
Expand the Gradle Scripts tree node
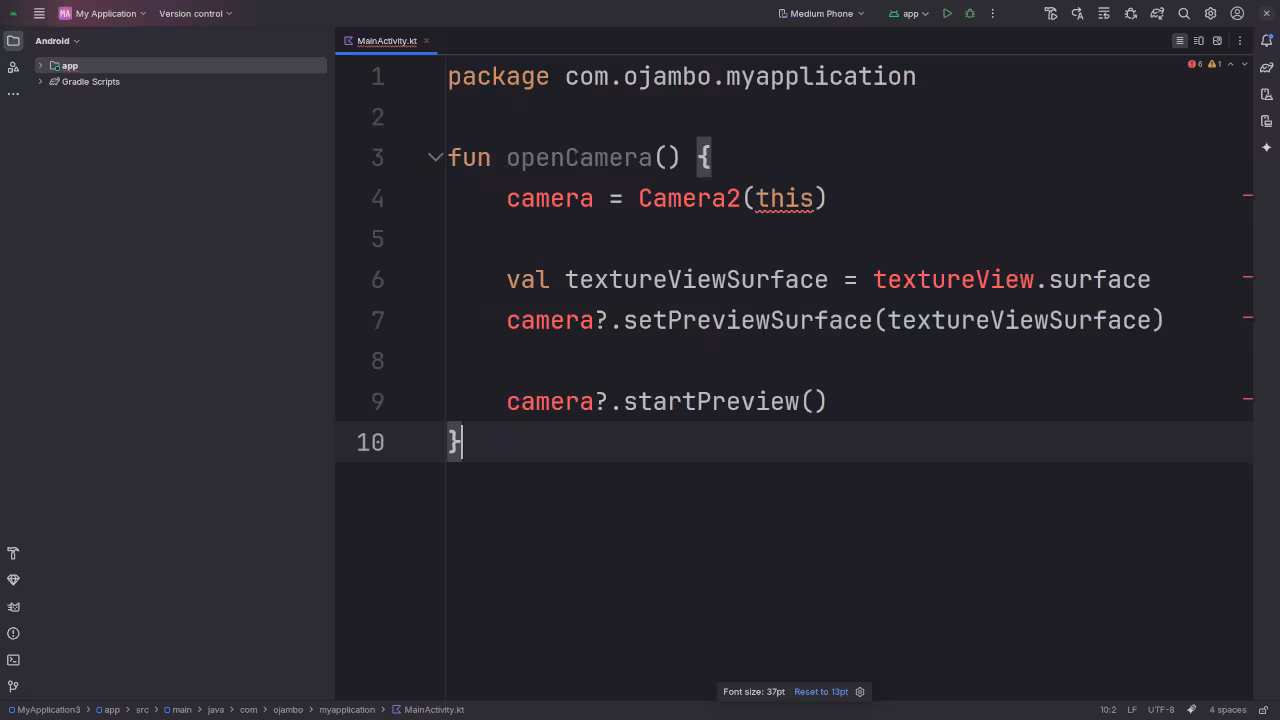point(40,82)
